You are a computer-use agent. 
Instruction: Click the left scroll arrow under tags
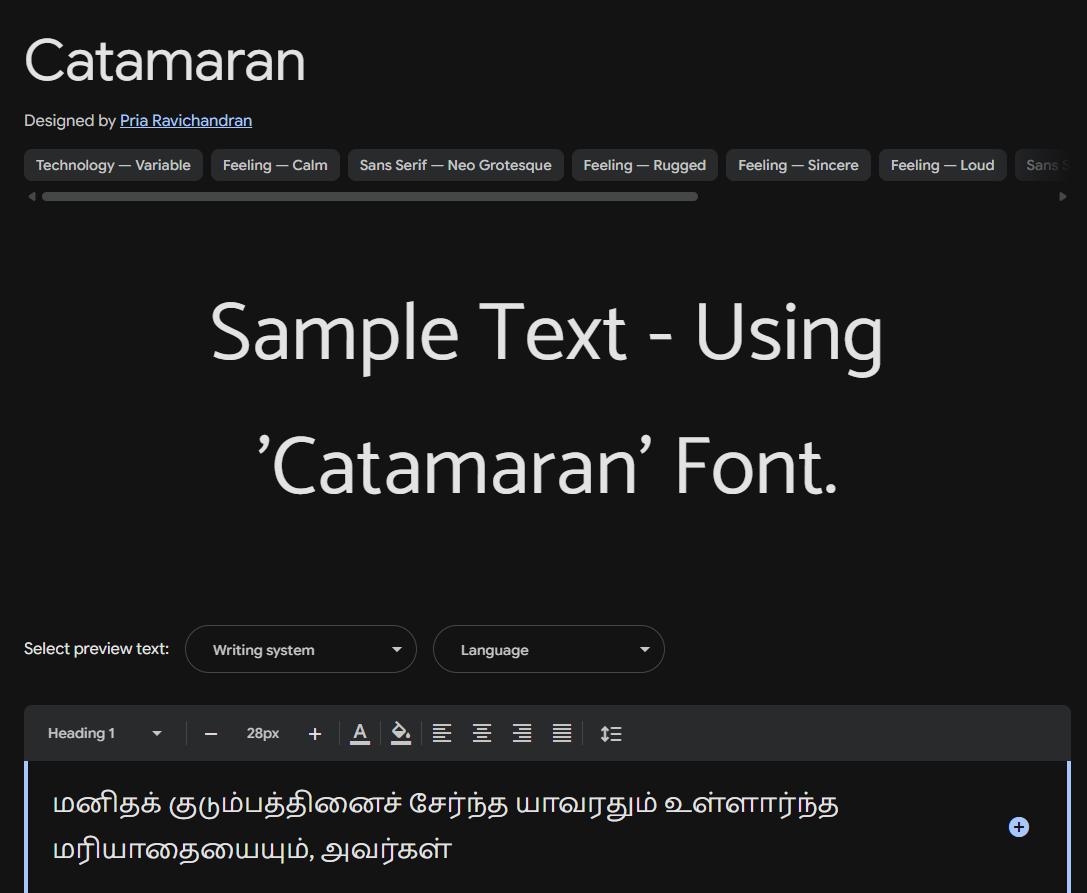click(x=31, y=197)
